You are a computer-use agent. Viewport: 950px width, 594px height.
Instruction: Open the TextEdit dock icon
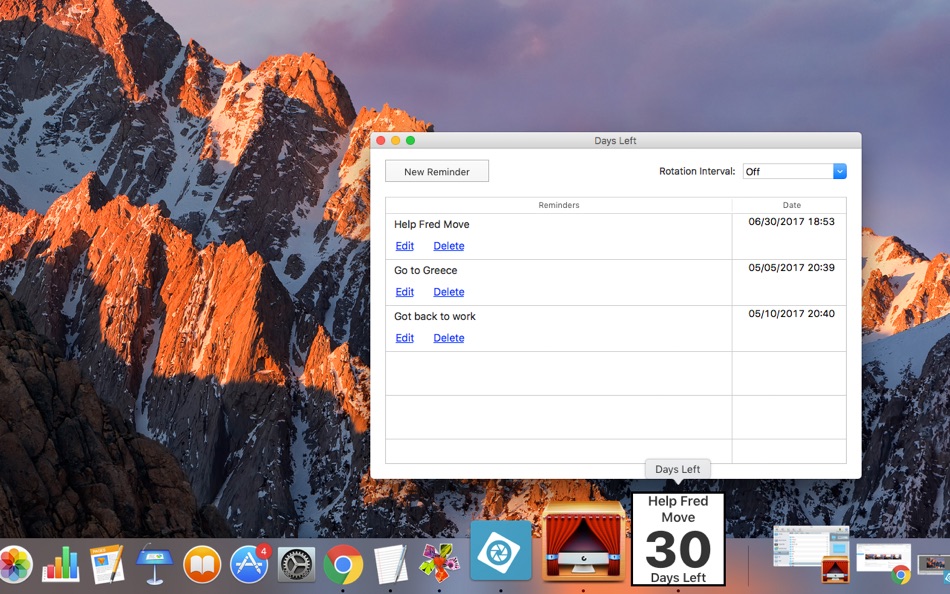click(x=390, y=564)
